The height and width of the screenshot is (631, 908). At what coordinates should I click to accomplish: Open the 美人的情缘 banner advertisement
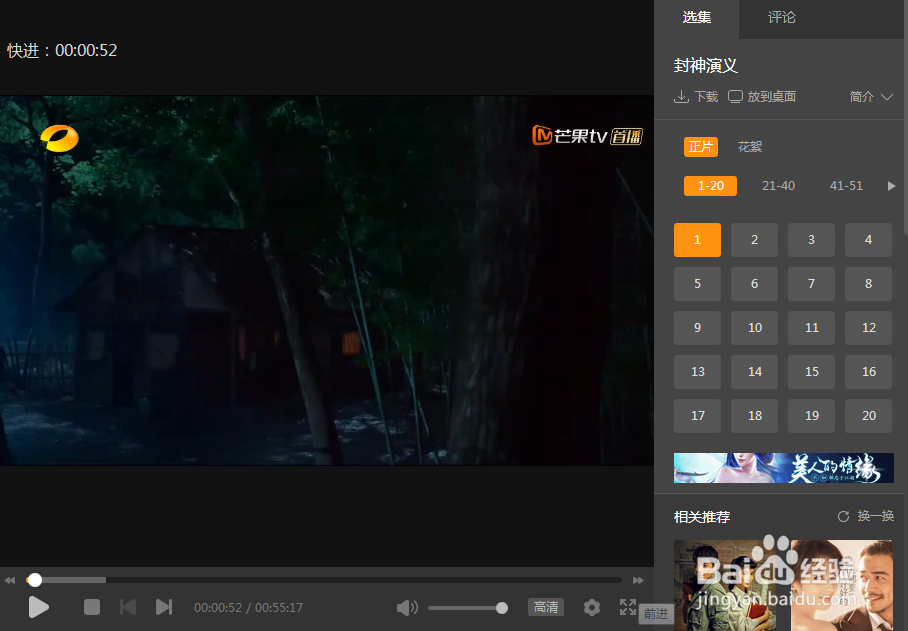(x=783, y=468)
